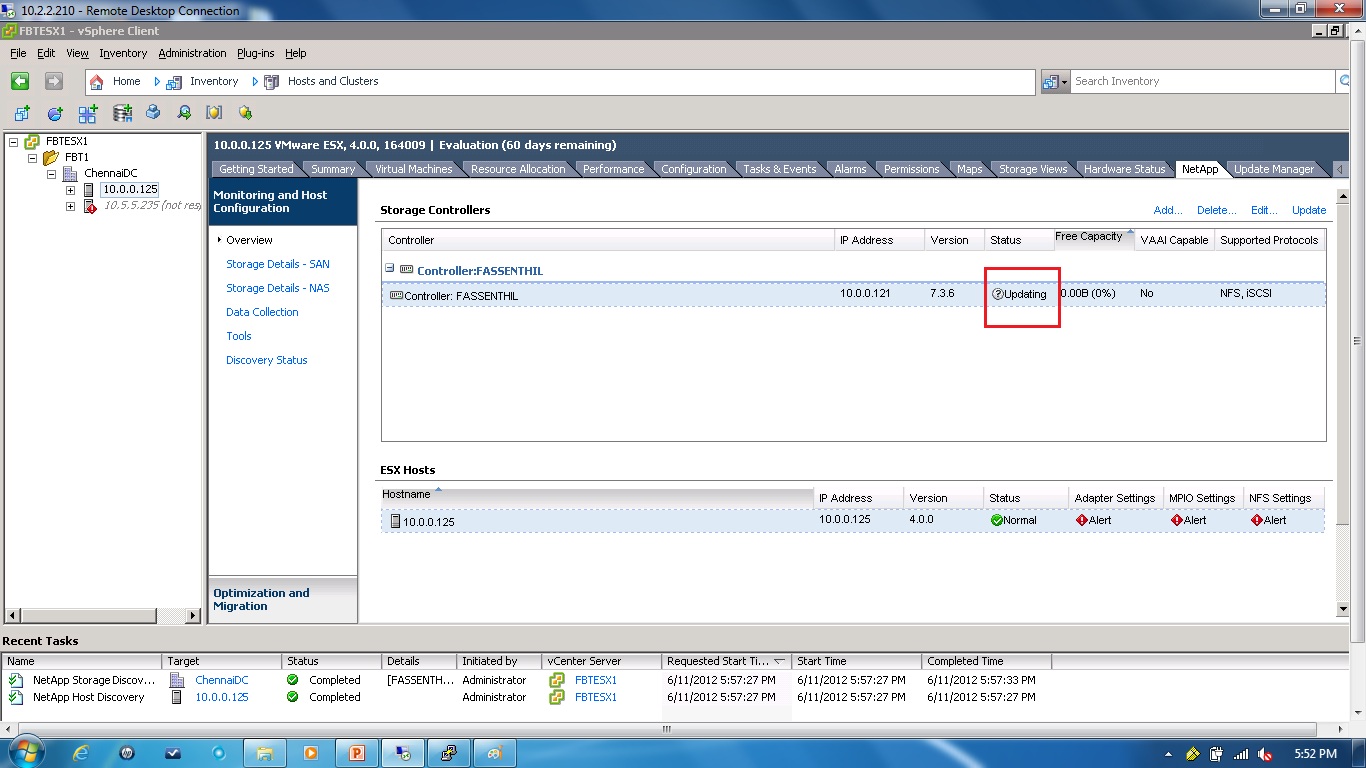Click the back navigation arrow icon

click(x=20, y=81)
